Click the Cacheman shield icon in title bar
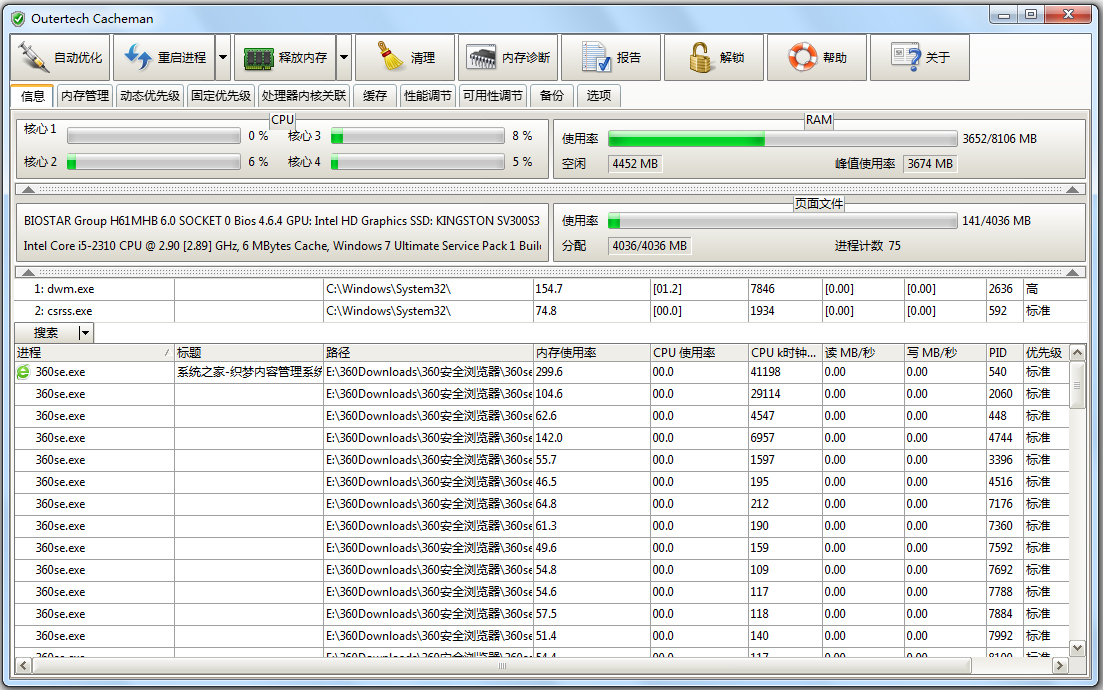 coord(18,19)
